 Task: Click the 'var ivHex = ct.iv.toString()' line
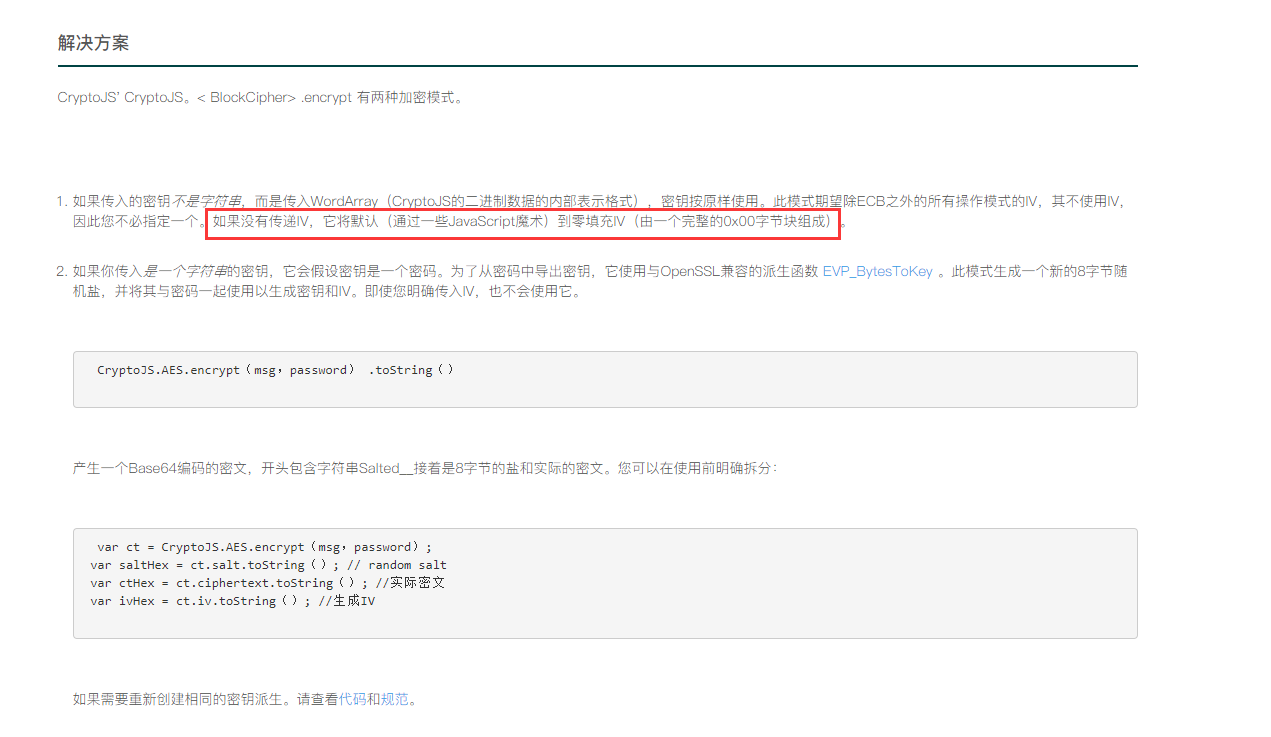pyautogui.click(x=232, y=601)
